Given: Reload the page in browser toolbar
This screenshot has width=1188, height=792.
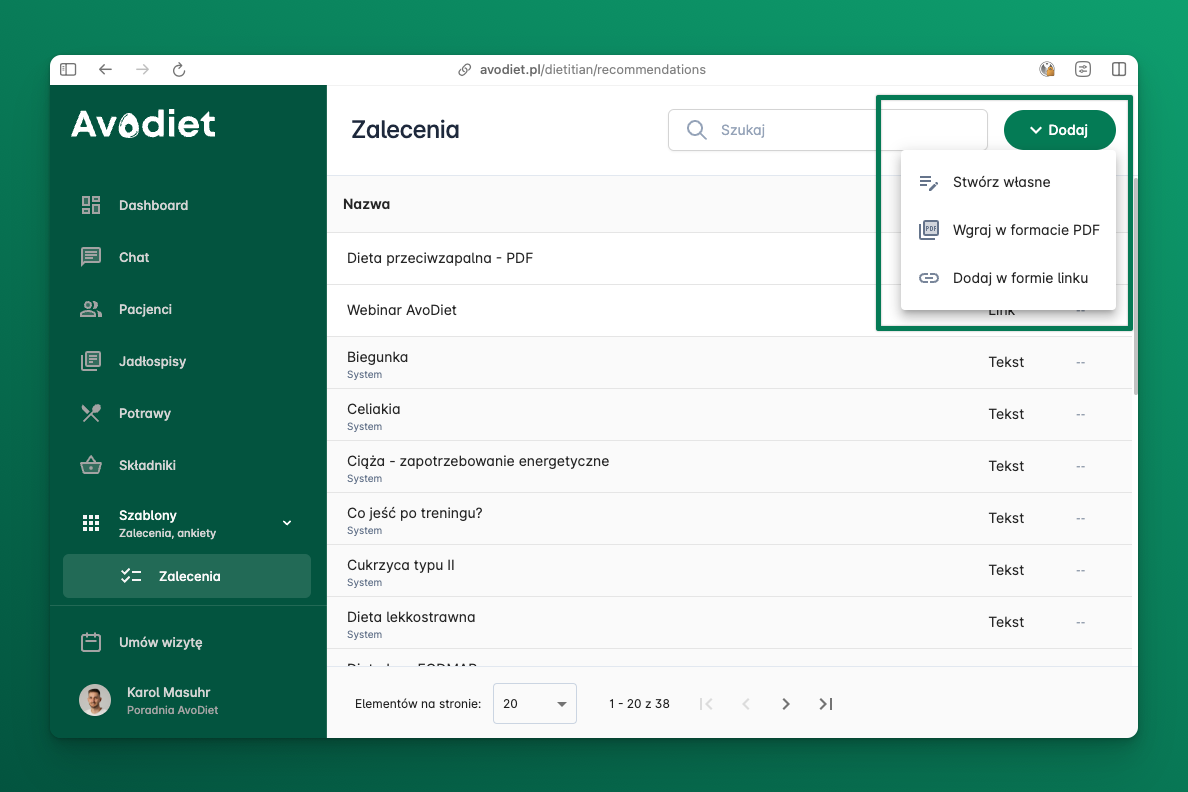Looking at the screenshot, I should (179, 70).
